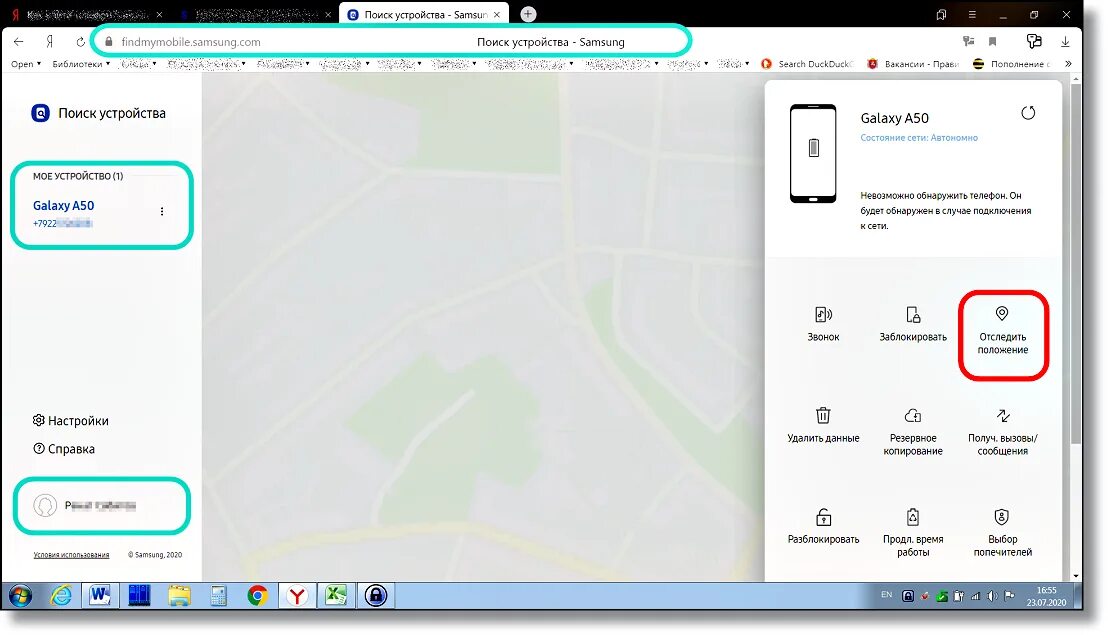Switch to the second browser tab
Screen dimensions: 1108x635
[x=254, y=14]
